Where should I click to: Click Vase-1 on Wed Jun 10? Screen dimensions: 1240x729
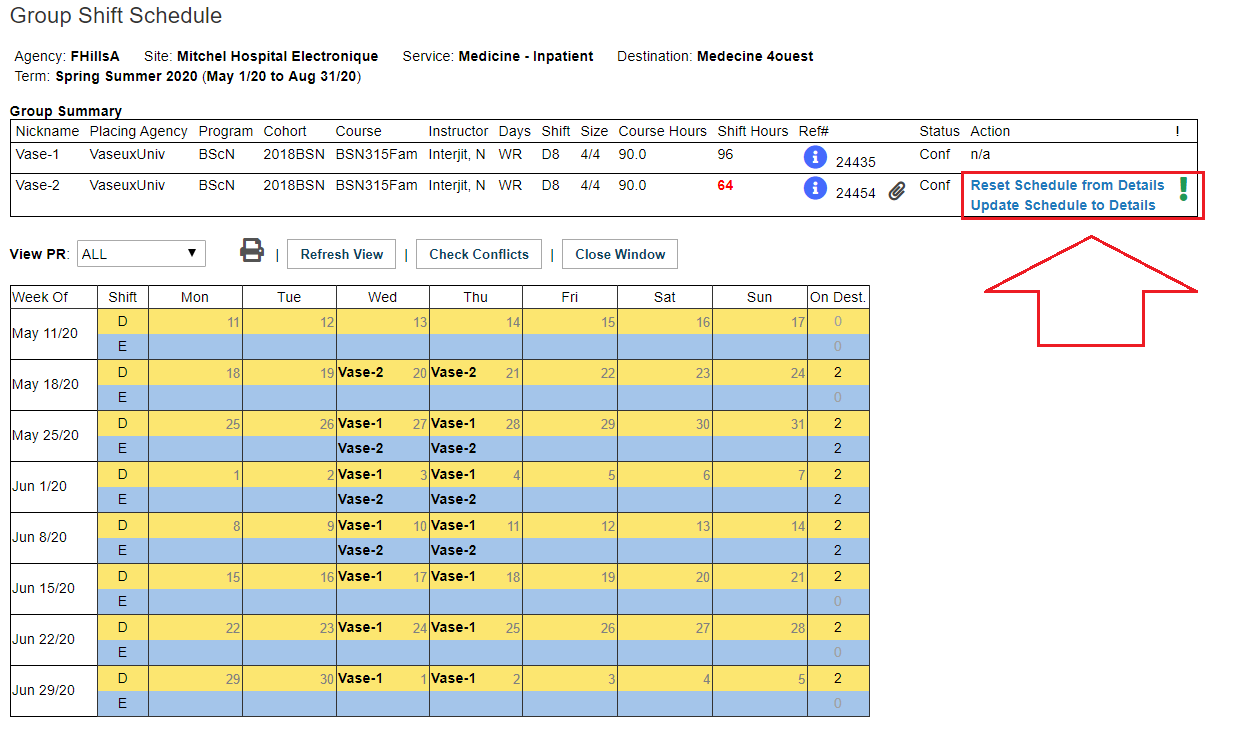361,525
